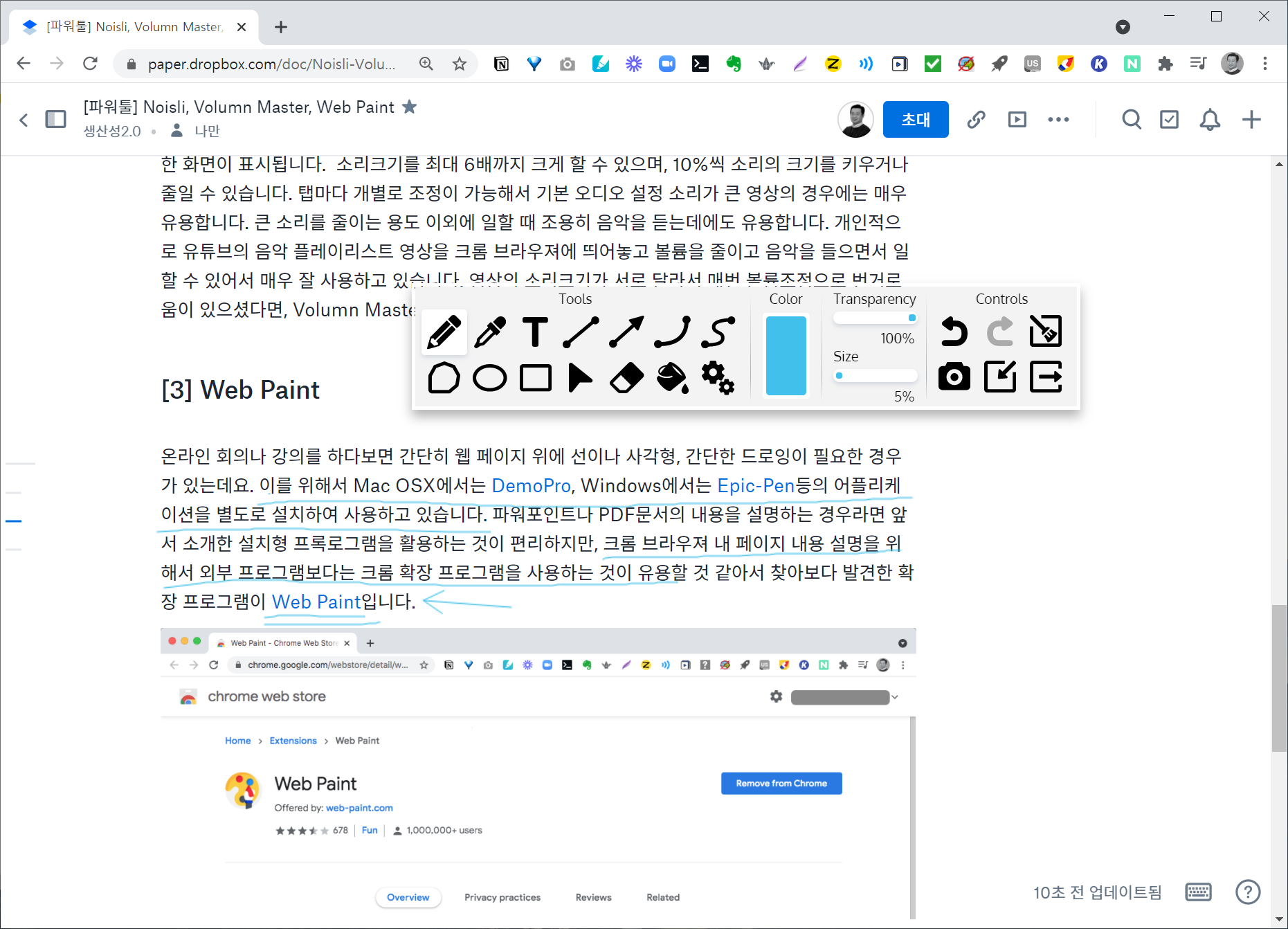1288x929 pixels.
Task: Exit Web Paint using the exit icon
Action: 1045,377
